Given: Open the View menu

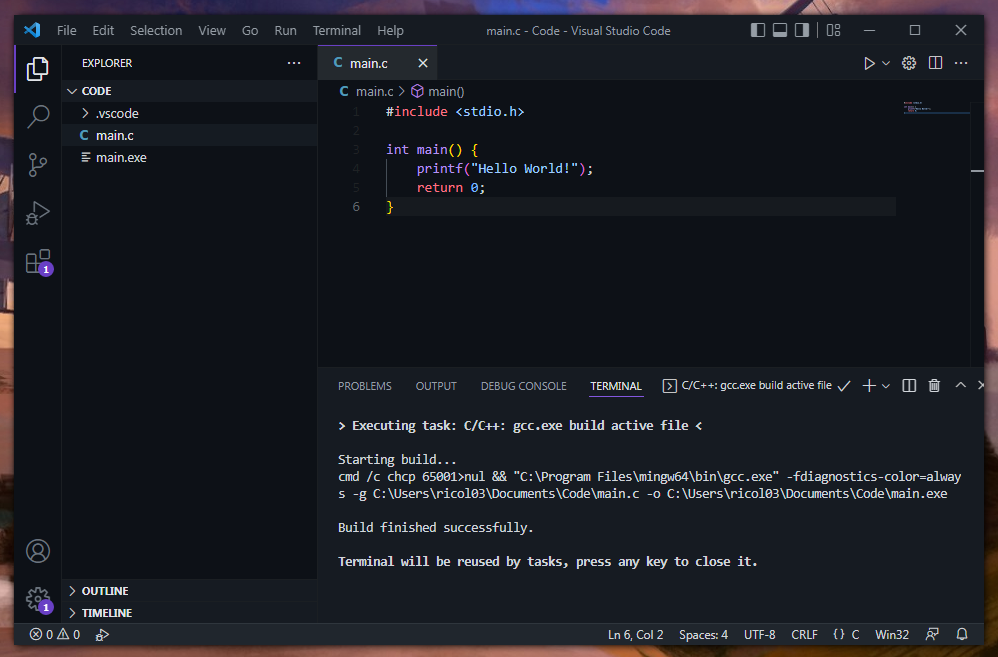Looking at the screenshot, I should coord(212,31).
